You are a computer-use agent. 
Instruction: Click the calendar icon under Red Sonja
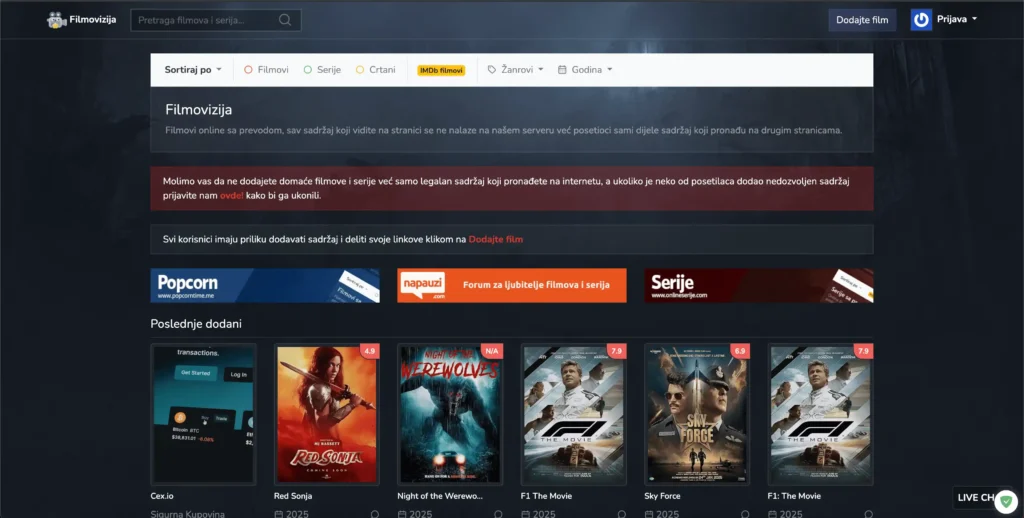[x=279, y=514]
